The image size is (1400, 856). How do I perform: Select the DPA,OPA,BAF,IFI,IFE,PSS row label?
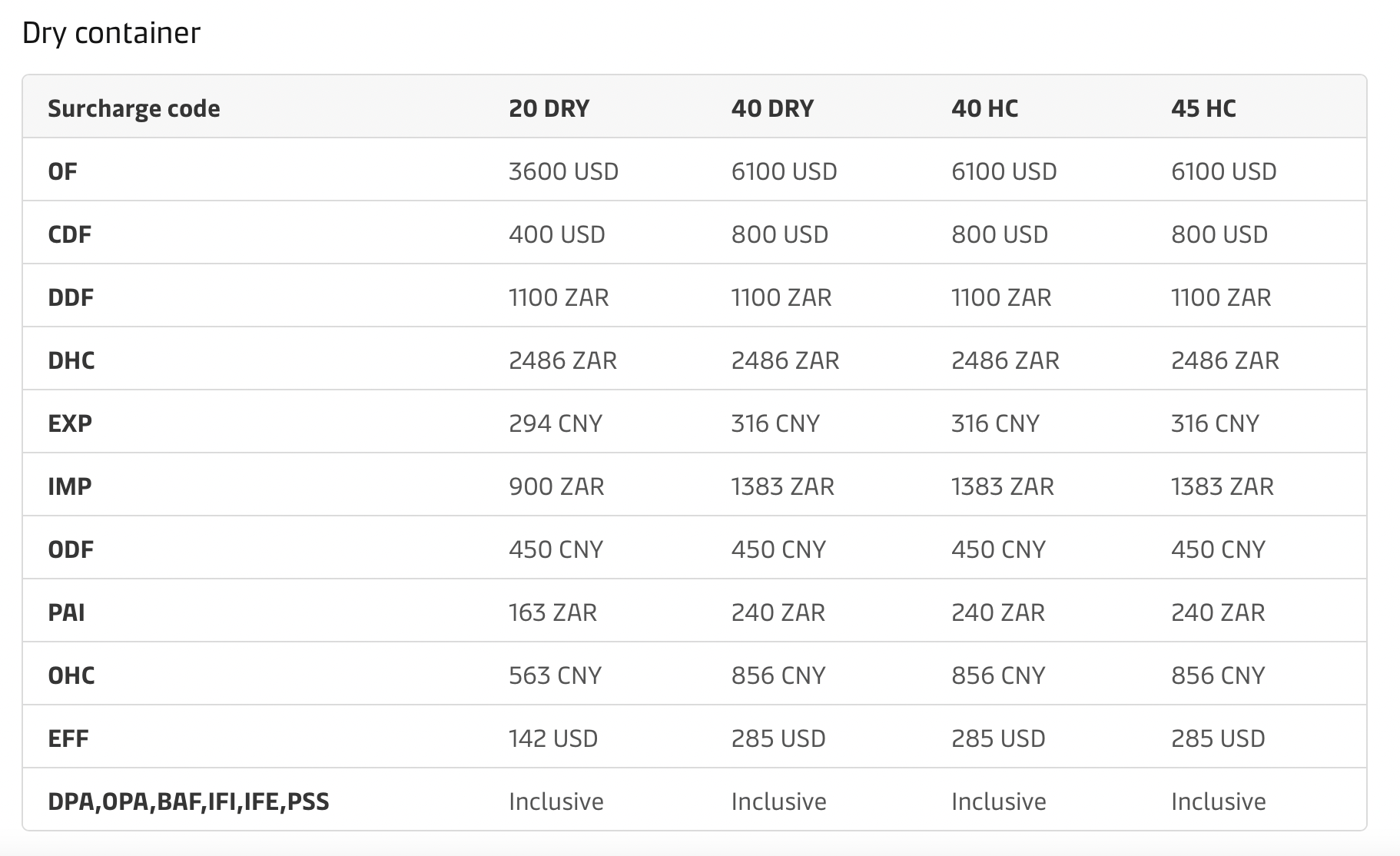click(x=188, y=801)
